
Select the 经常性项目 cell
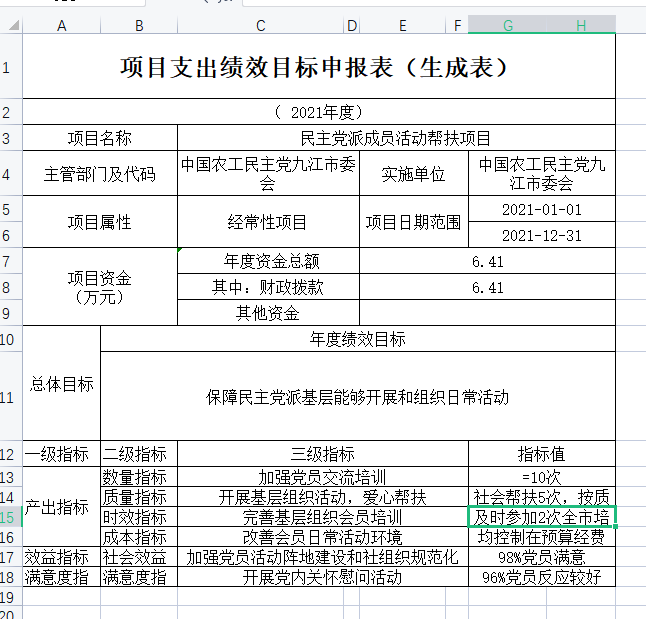pyautogui.click(x=268, y=222)
